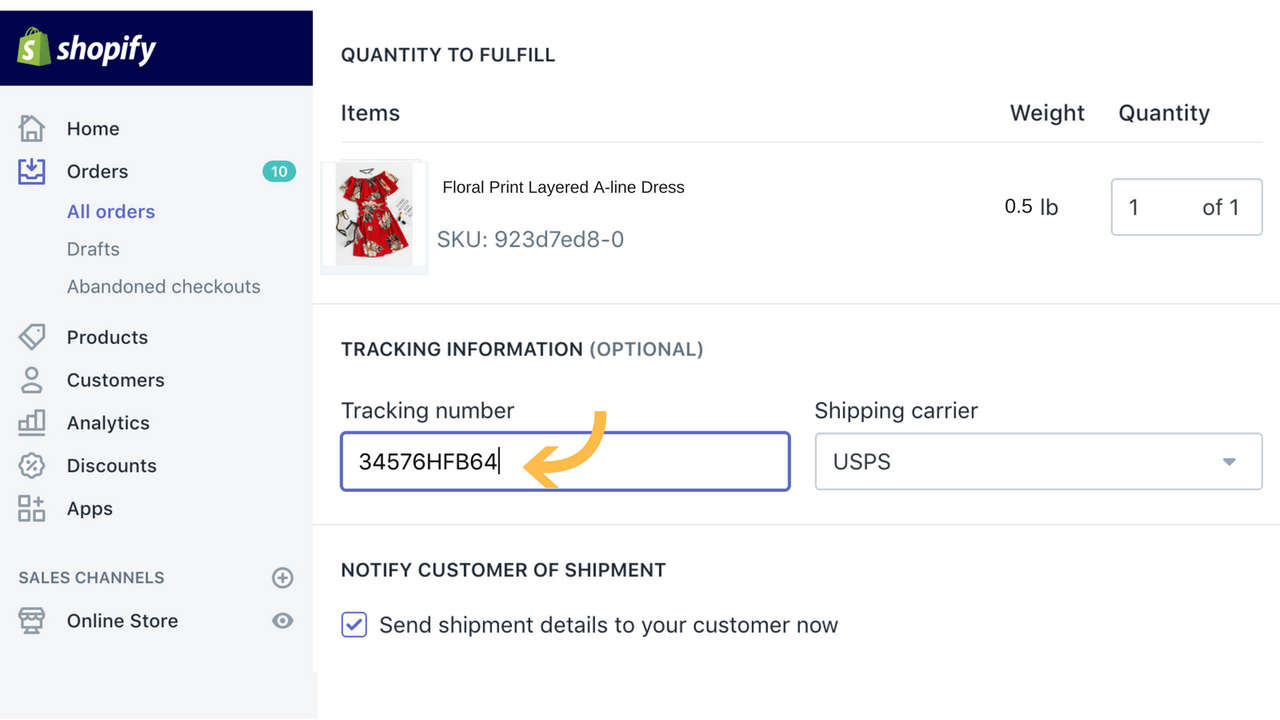1280x720 pixels.
Task: Toggle Online Store visibility eye icon
Action: pos(282,620)
